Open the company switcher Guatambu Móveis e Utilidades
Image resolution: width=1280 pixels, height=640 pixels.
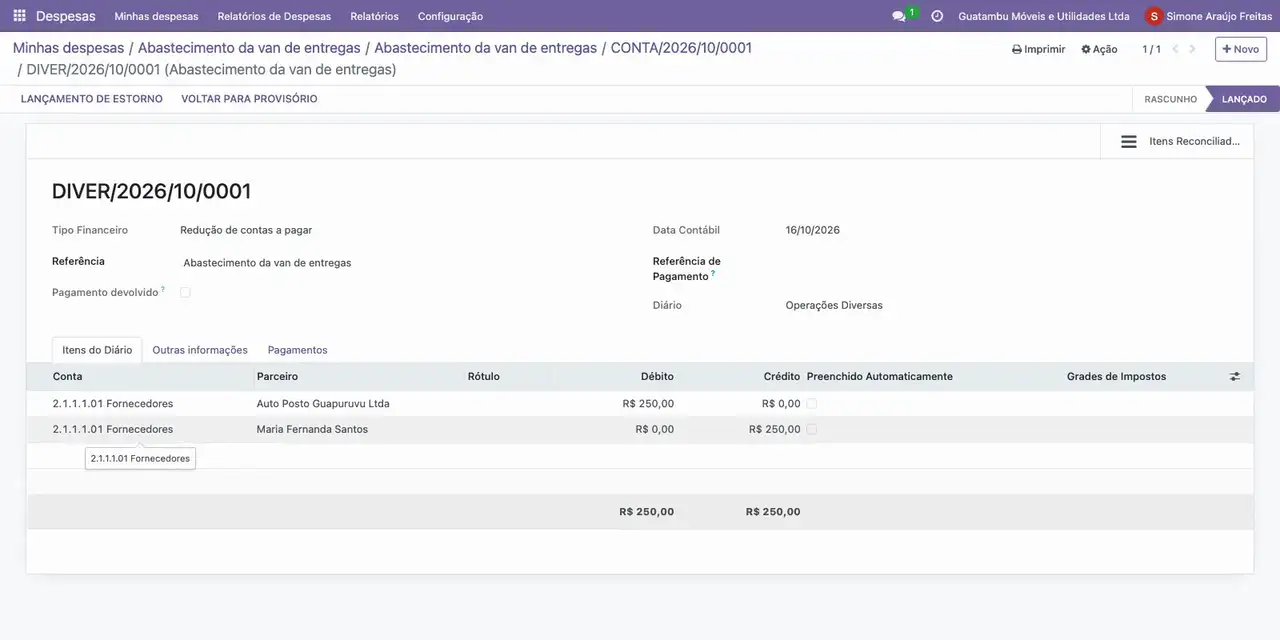point(1044,16)
